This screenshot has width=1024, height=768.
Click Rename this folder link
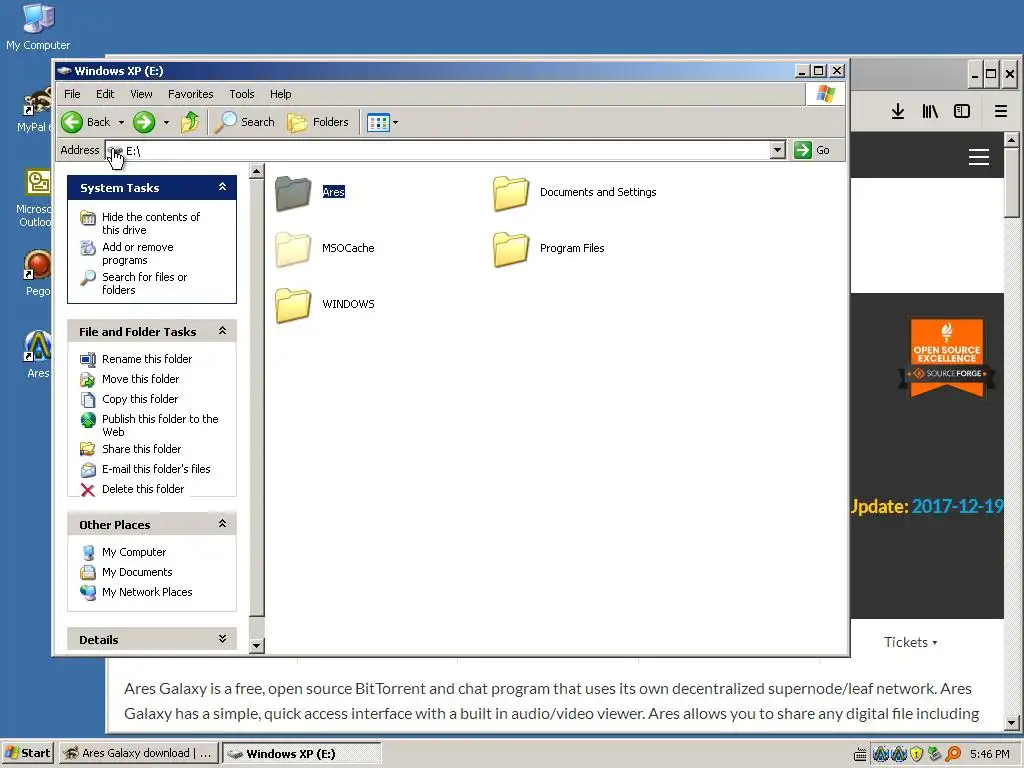pos(147,359)
